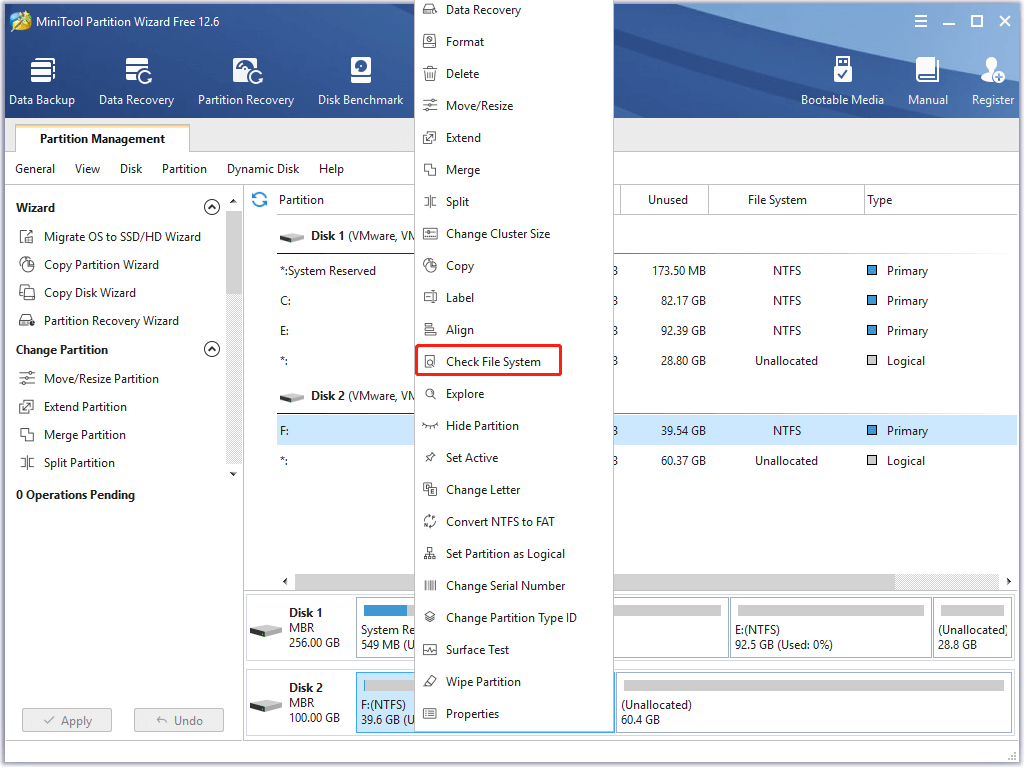The width and height of the screenshot is (1025, 768).
Task: Open Migrate OS to SSD/HD Wizard
Action: pos(121,237)
